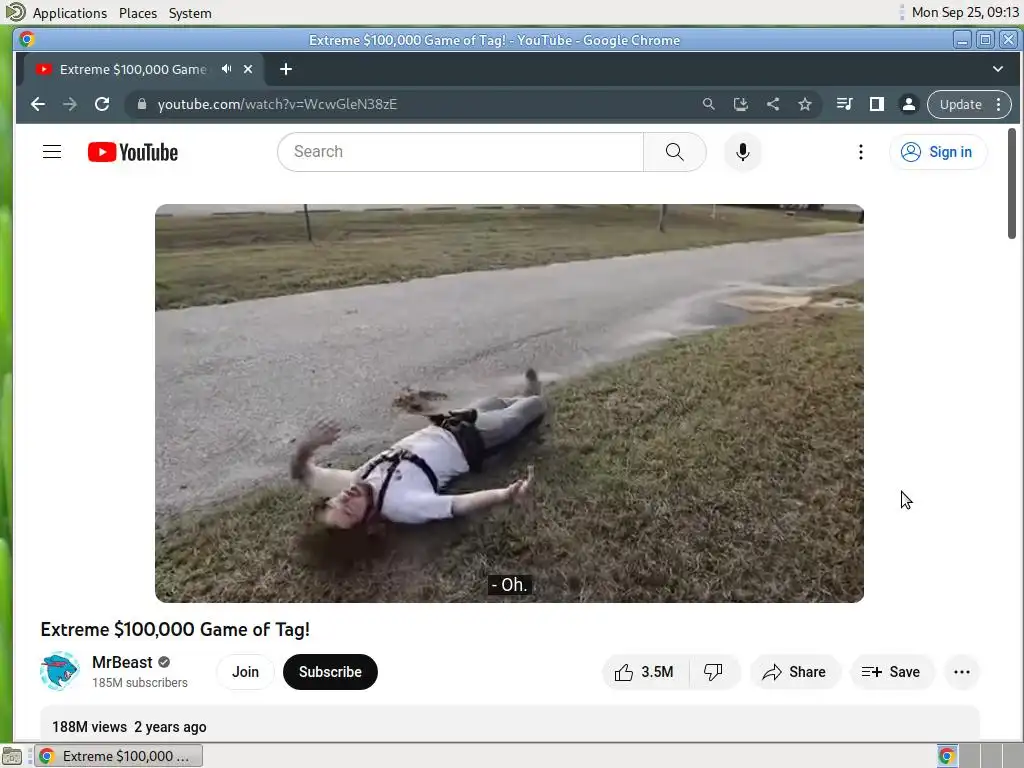
Task: Open Chrome zoom magnifier icon in address bar
Action: click(x=709, y=104)
